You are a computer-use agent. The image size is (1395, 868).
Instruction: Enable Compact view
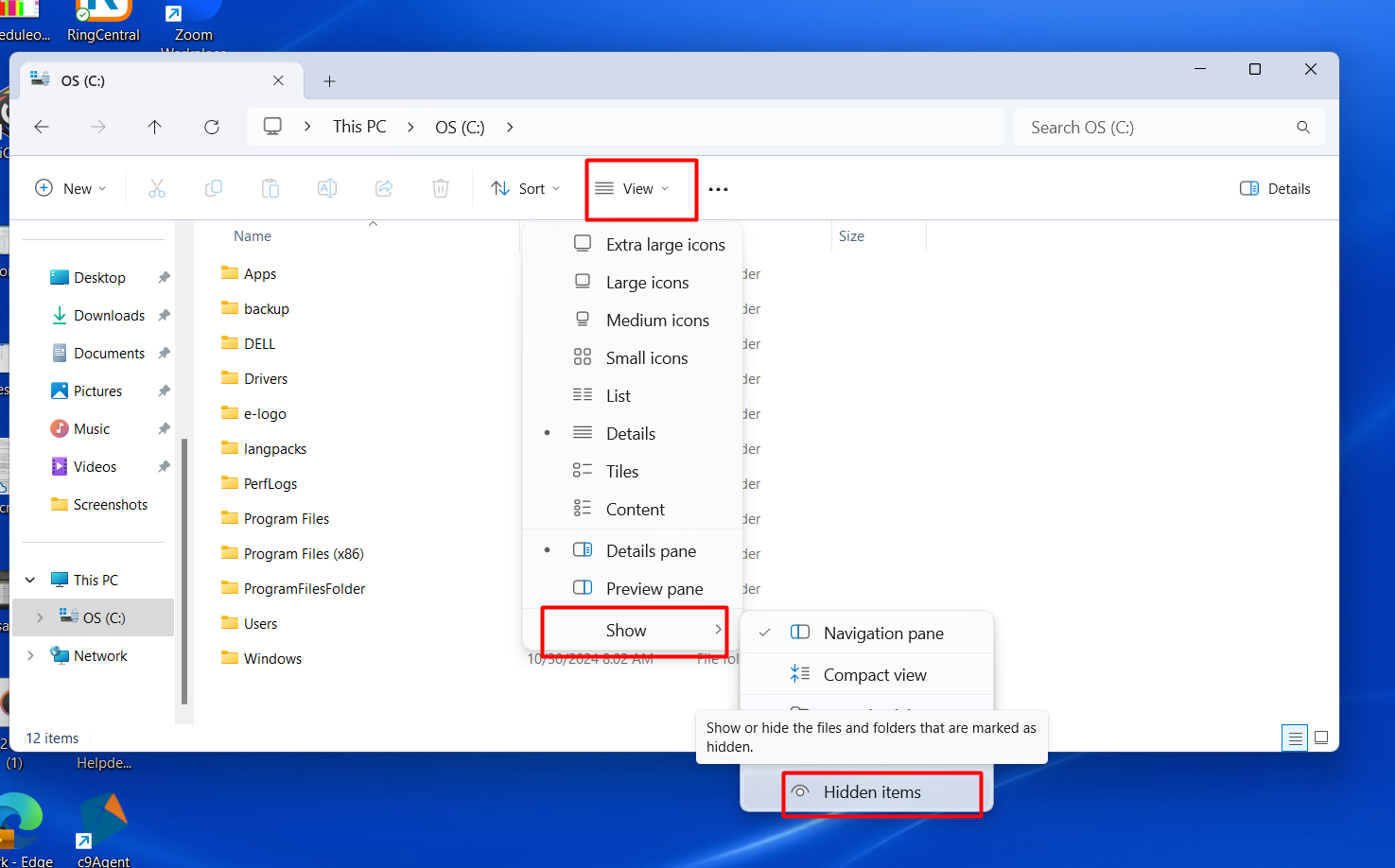click(874, 674)
